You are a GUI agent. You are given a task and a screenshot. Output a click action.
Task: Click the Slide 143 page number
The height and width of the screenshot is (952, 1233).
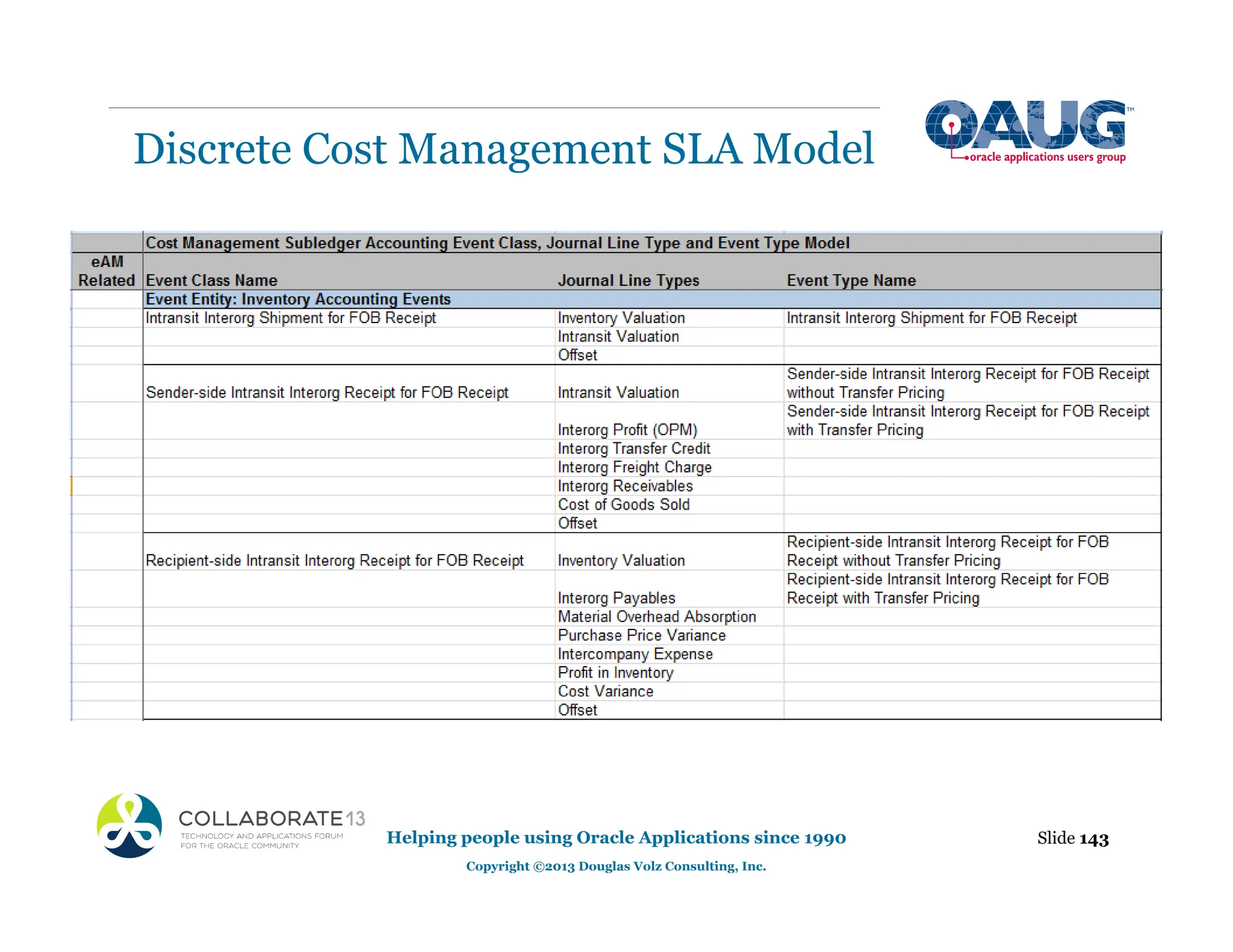pos(1073,838)
